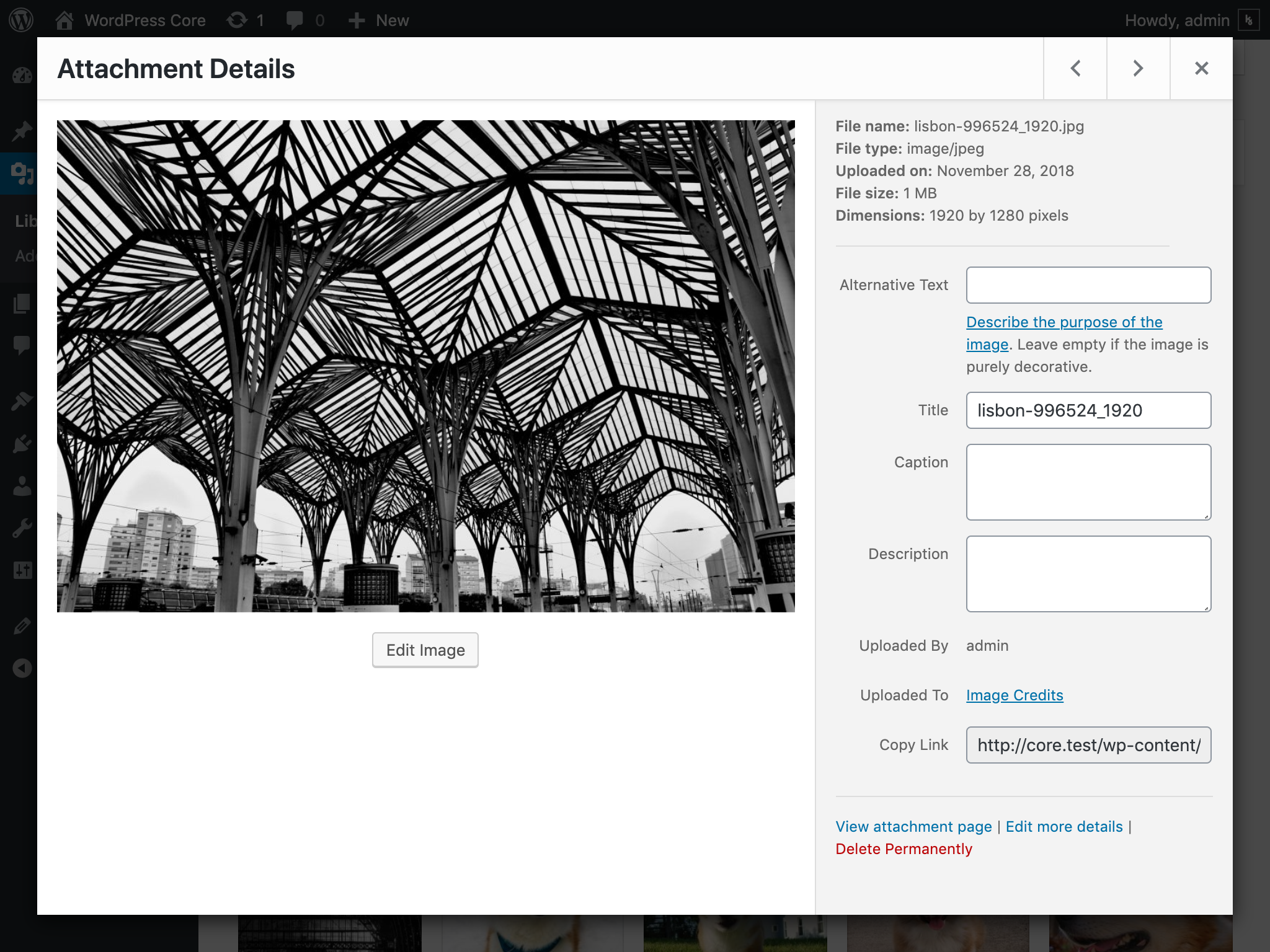Click Delete Permanently

coord(904,849)
